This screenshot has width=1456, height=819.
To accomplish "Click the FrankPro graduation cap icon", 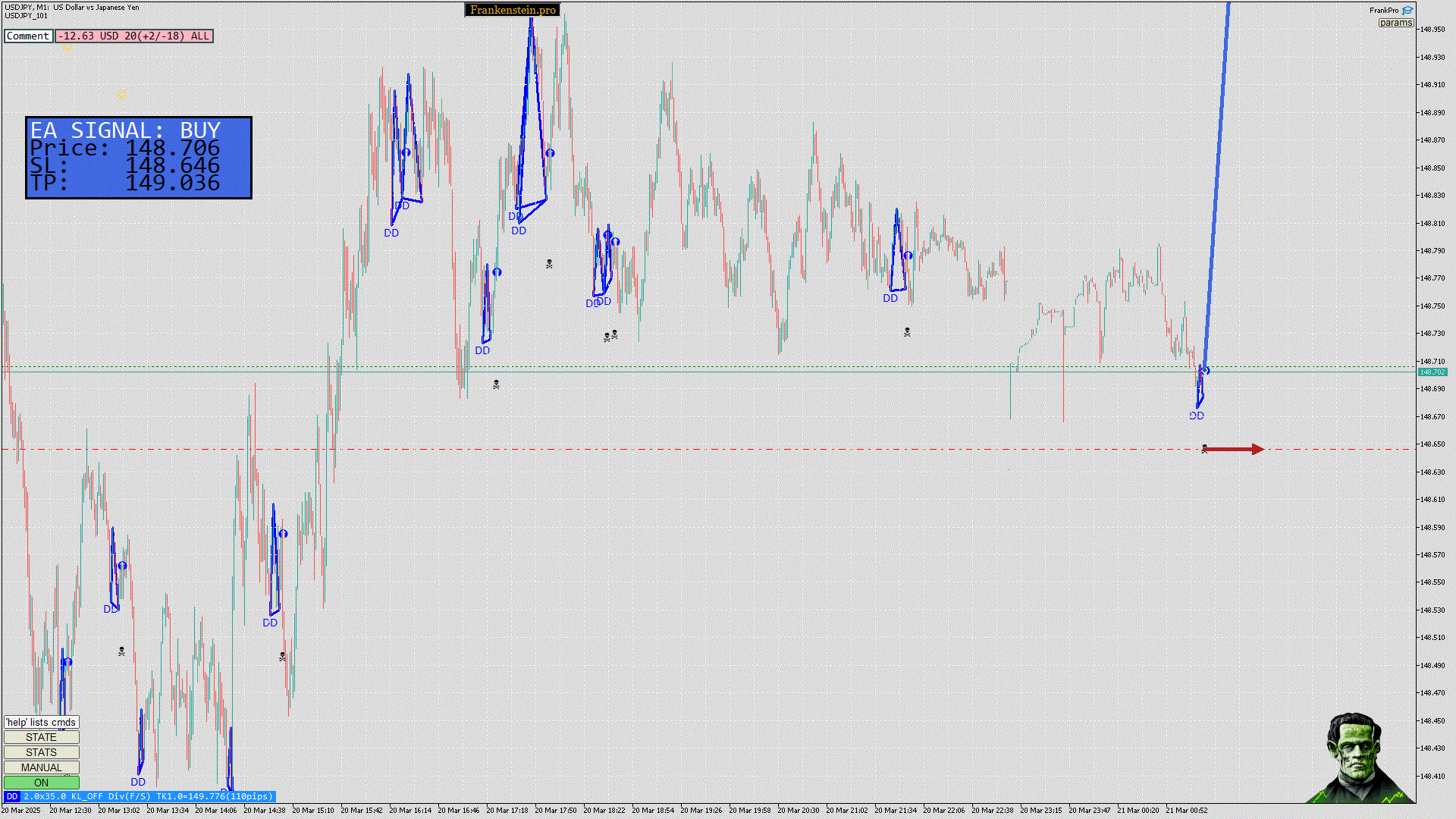I will pos(1407,11).
